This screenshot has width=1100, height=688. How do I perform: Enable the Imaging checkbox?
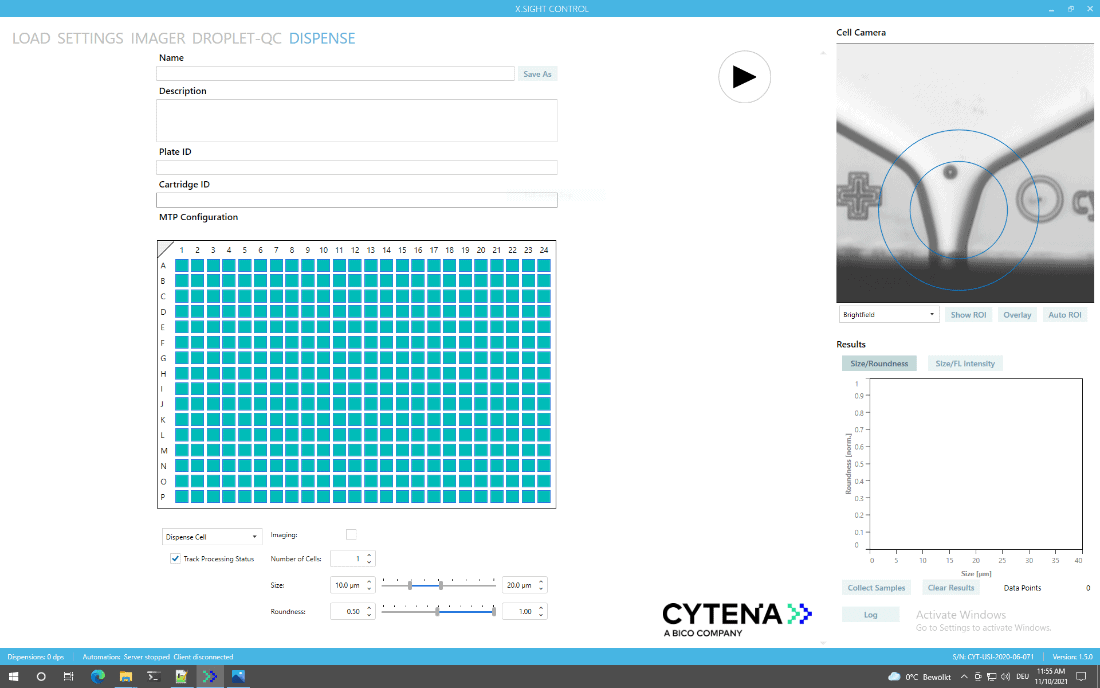[x=351, y=535]
